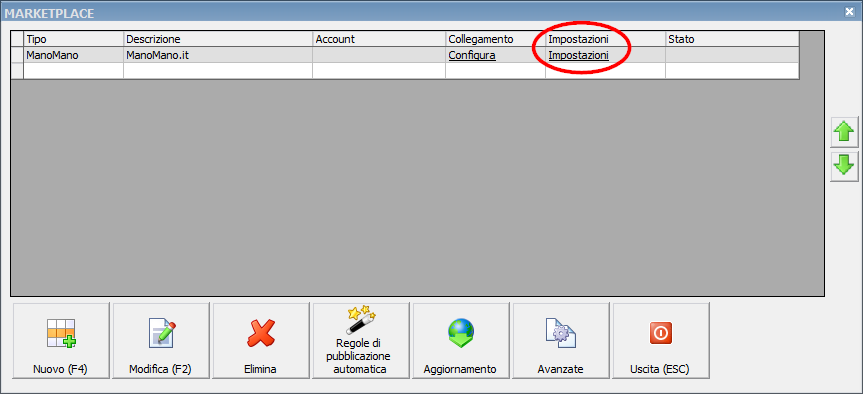Move row down with green arrow

[x=844, y=166]
